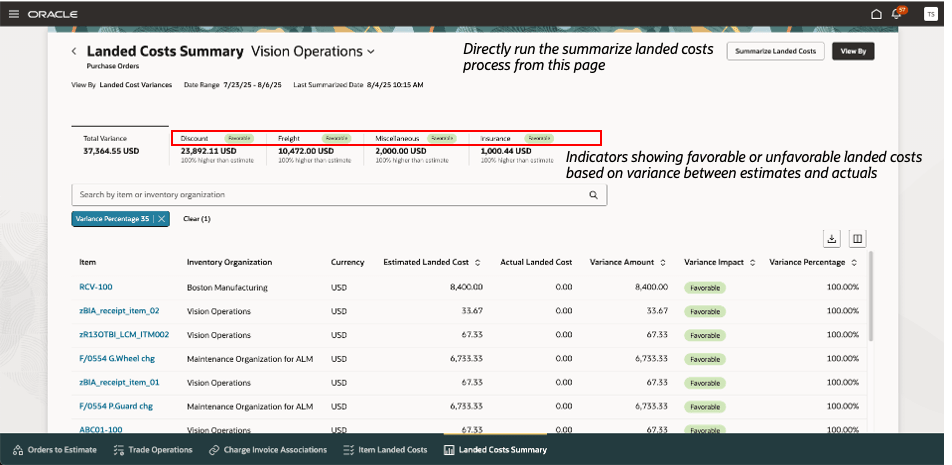The height and width of the screenshot is (465, 952).
Task: Click the Actual Landed Cost column header
Action: (x=536, y=262)
